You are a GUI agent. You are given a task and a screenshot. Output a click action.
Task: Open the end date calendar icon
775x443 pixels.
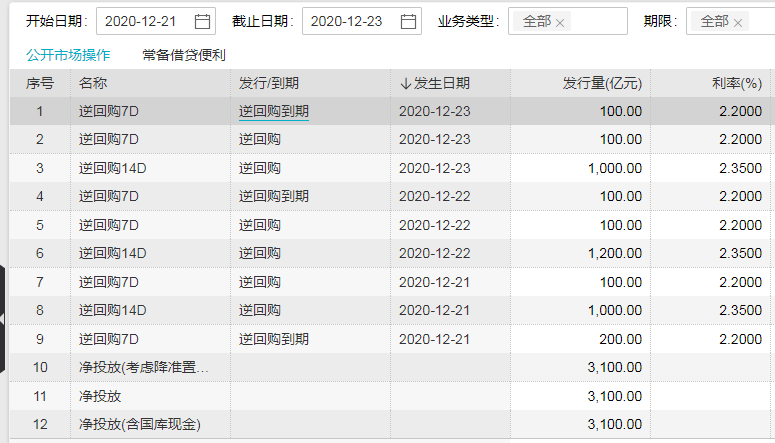[408, 21]
